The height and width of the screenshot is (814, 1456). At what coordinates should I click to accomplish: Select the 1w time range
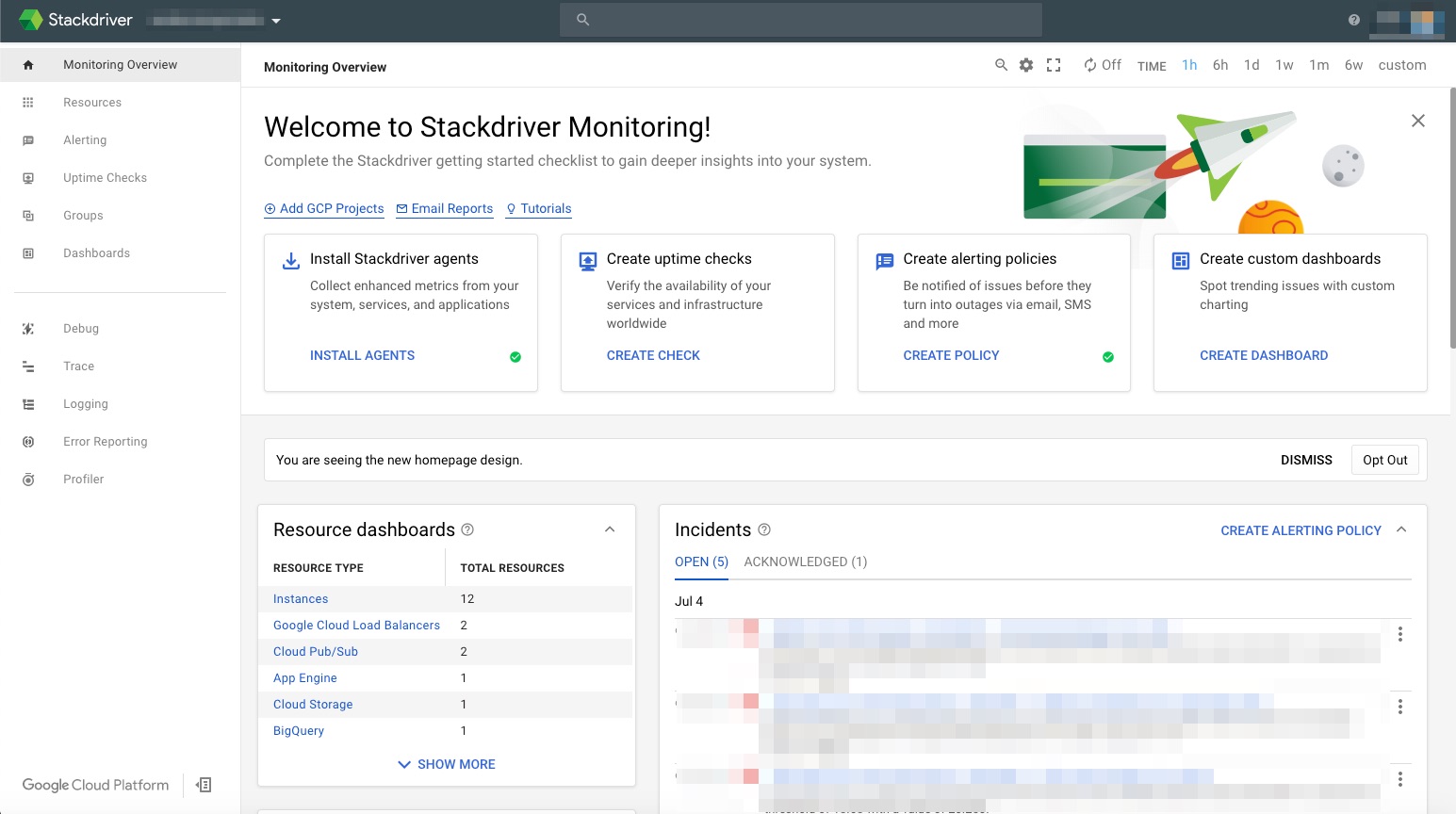(x=1284, y=65)
